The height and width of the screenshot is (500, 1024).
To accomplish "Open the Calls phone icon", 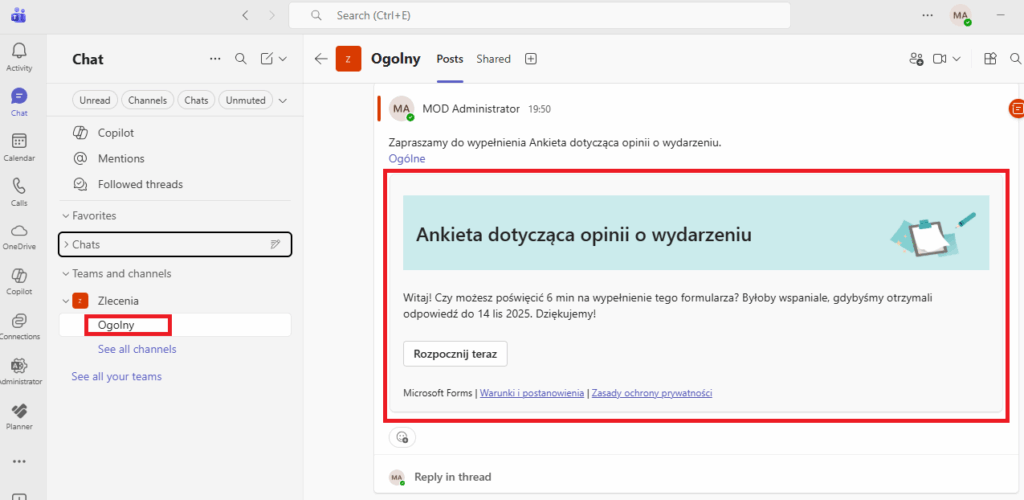I will tap(19, 186).
